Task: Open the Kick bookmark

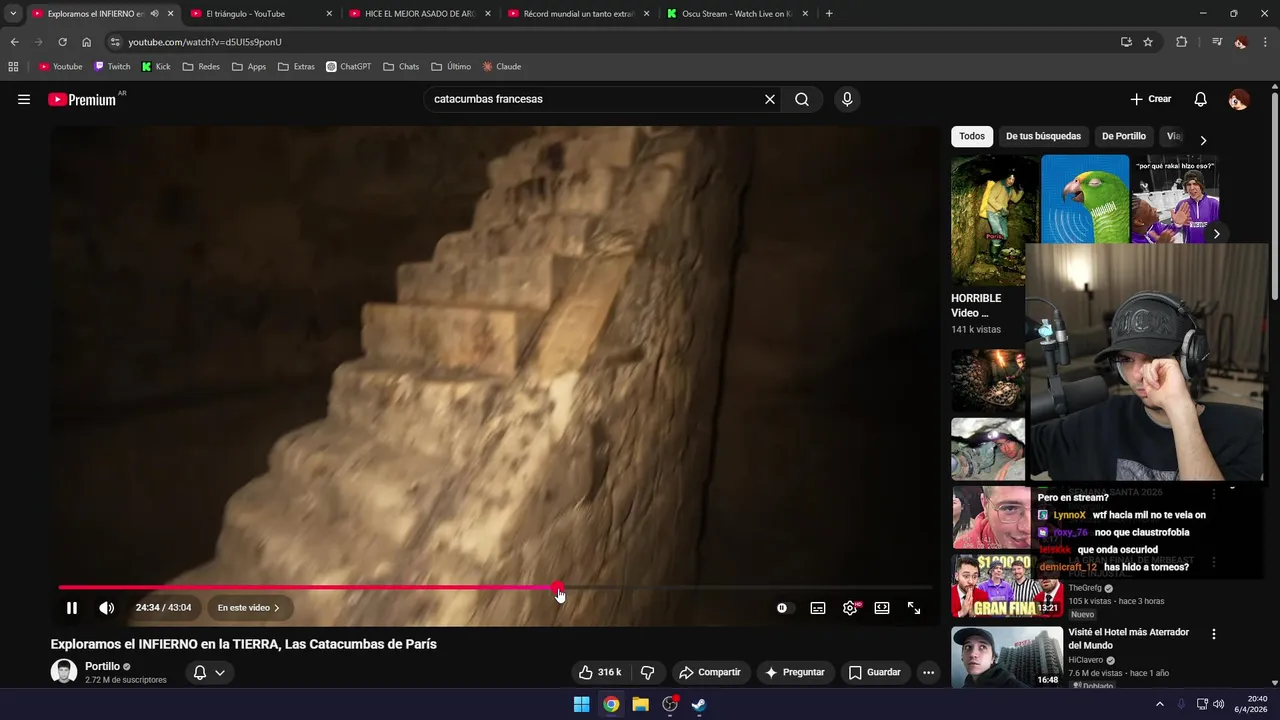Action: coord(156,67)
